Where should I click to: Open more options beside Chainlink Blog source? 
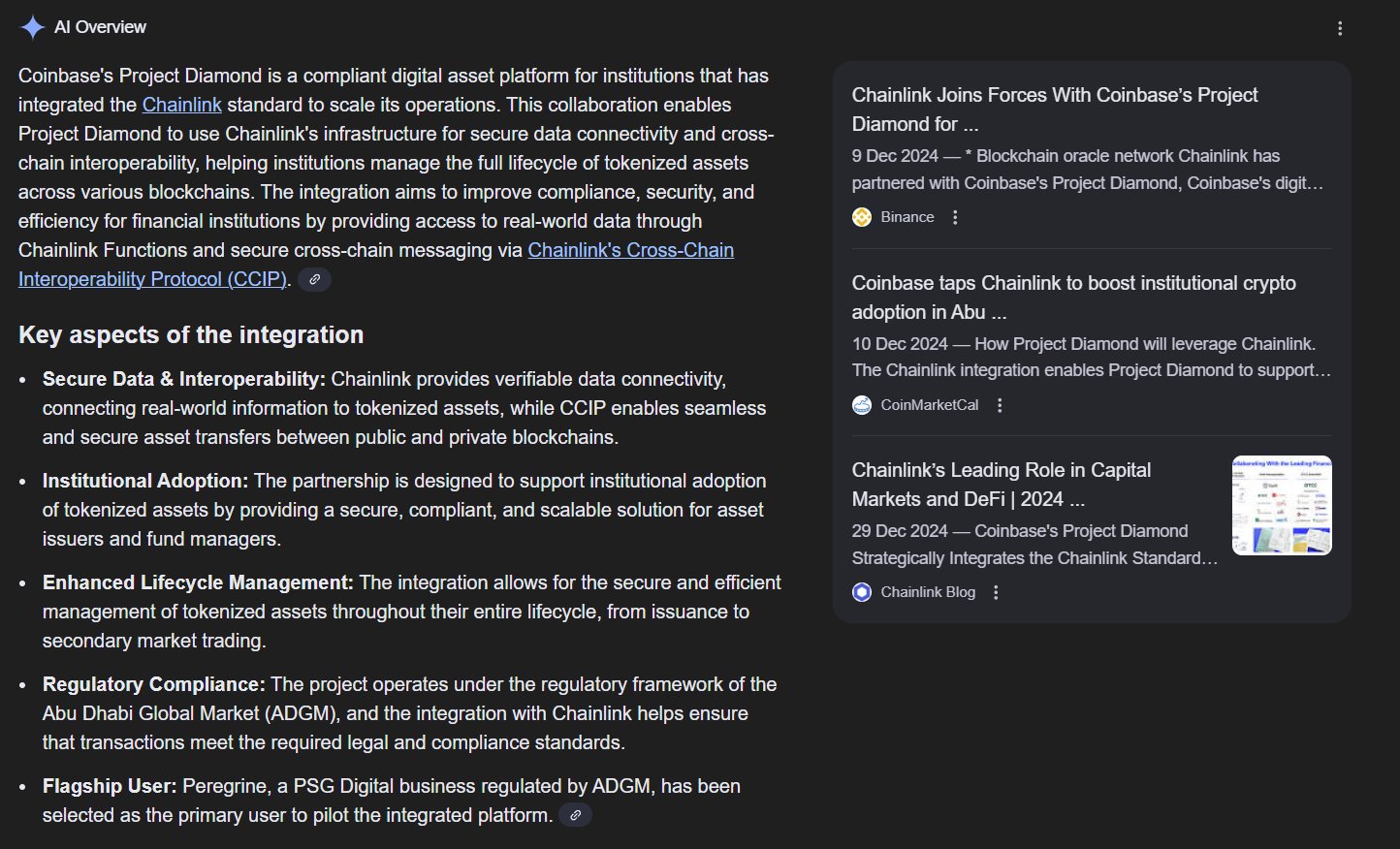pyautogui.click(x=996, y=592)
